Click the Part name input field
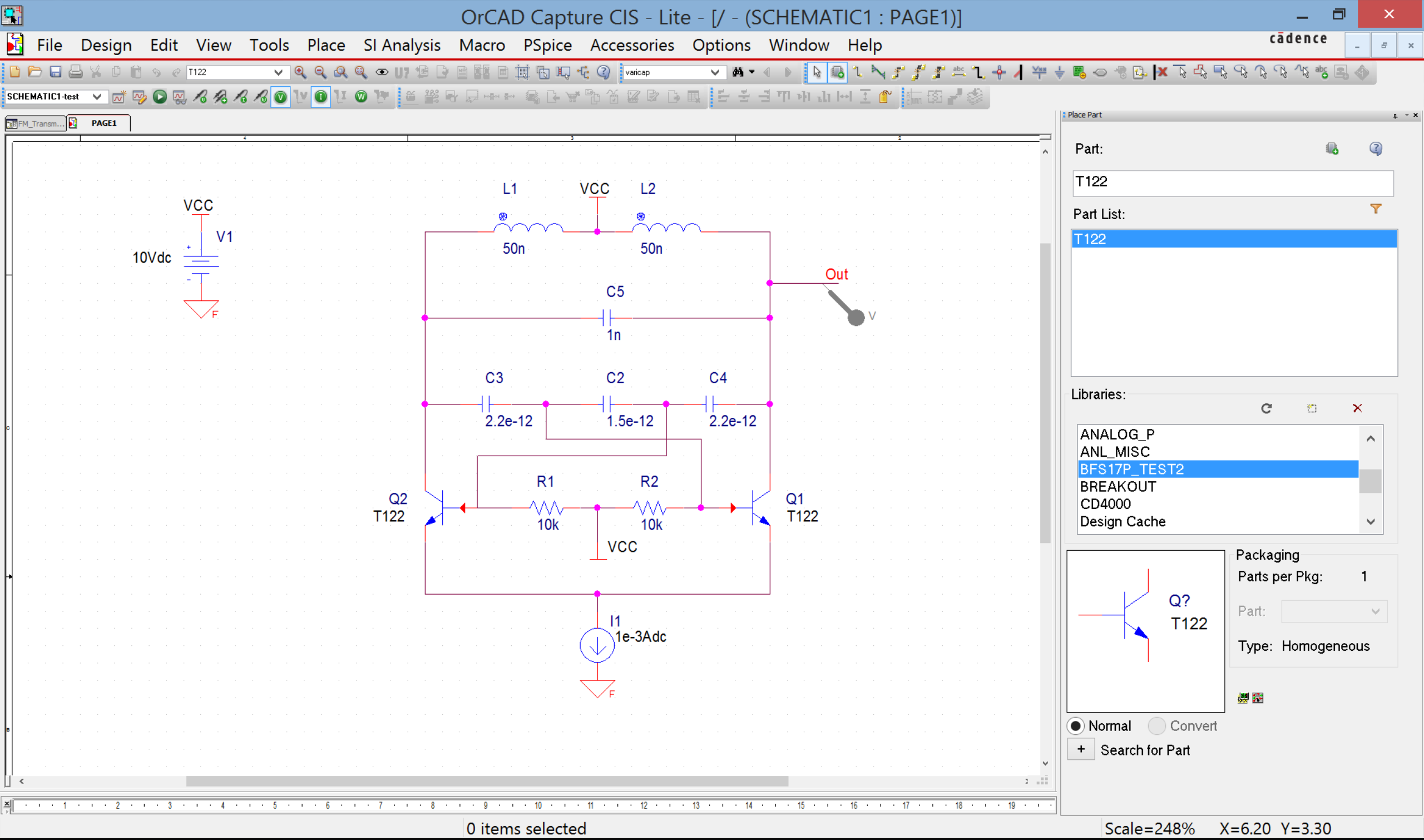 tap(1232, 182)
